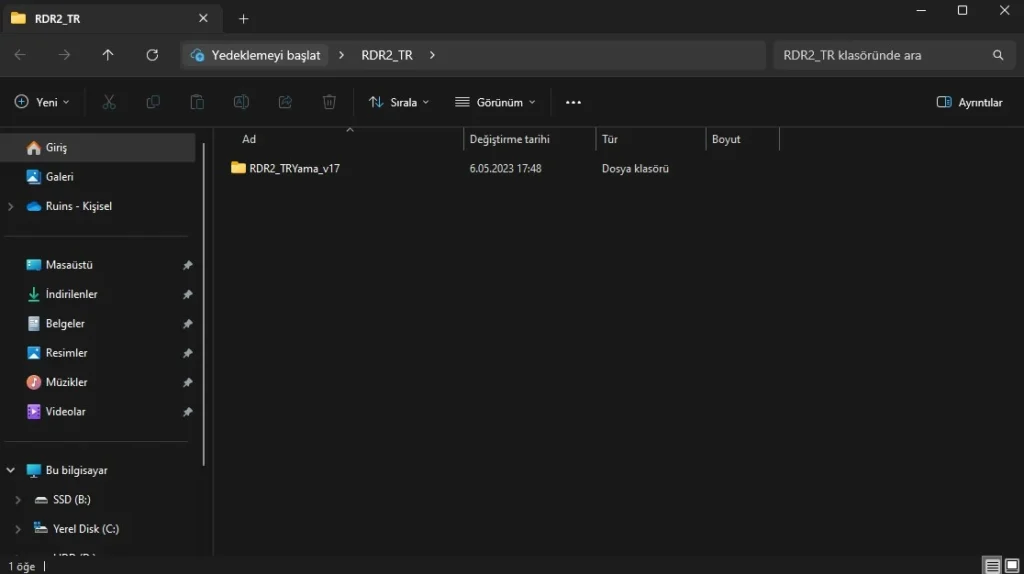Screen dimensions: 1024x574
Task: Select the RDR2_TR tab
Action: (111, 18)
